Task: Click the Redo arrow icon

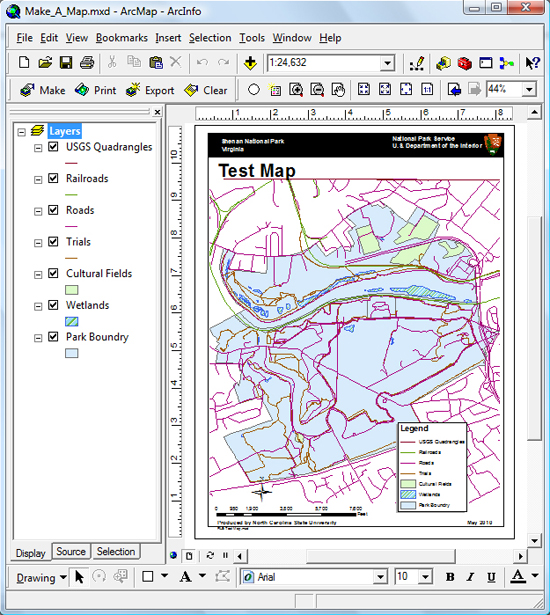Action: [x=224, y=62]
